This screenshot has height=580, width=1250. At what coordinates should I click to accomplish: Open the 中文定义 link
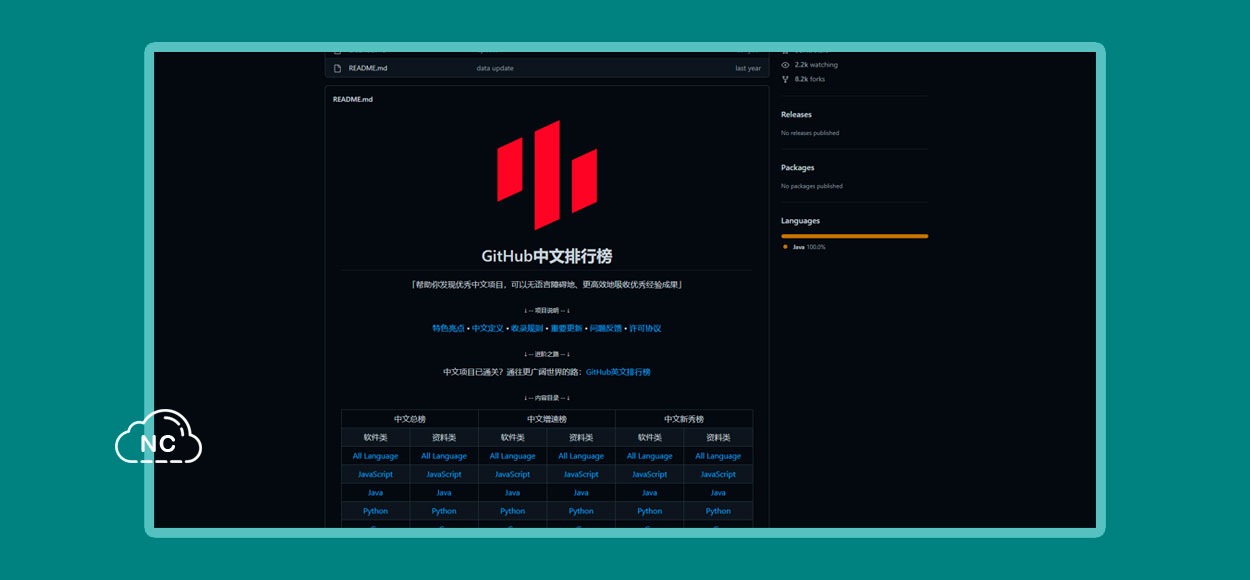click(x=488, y=328)
